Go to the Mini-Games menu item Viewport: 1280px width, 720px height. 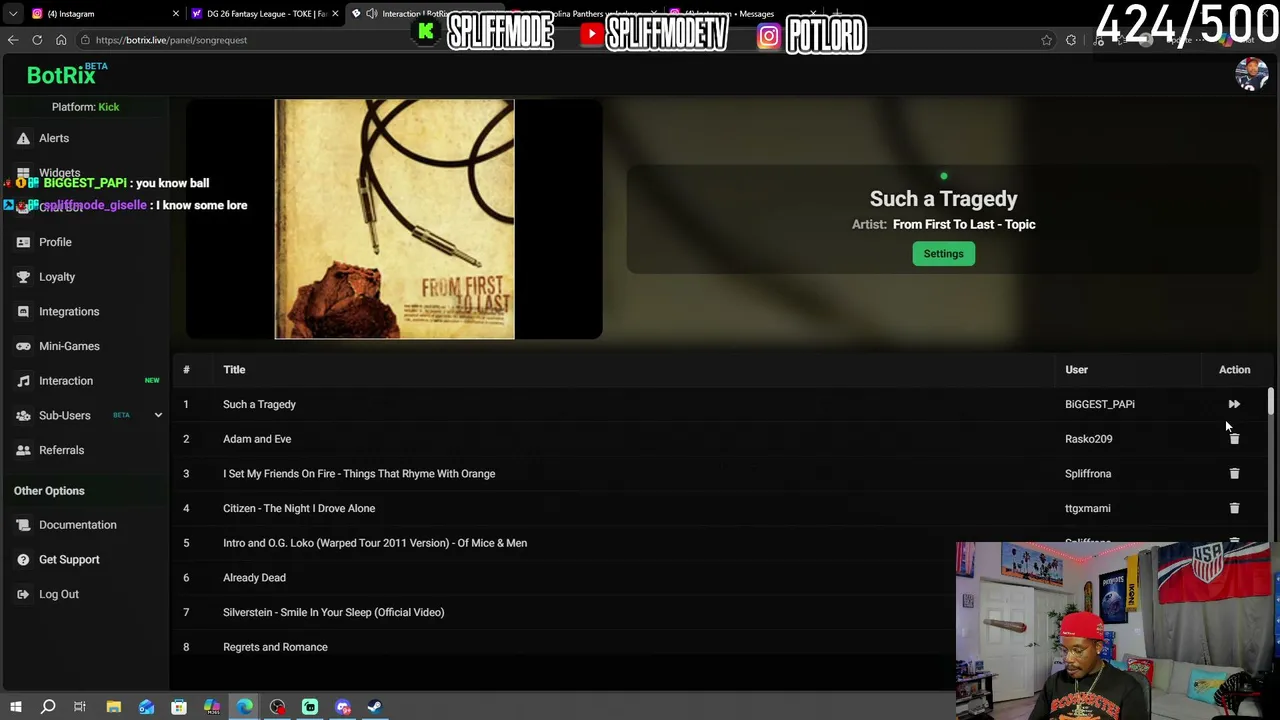pyautogui.click(x=69, y=346)
